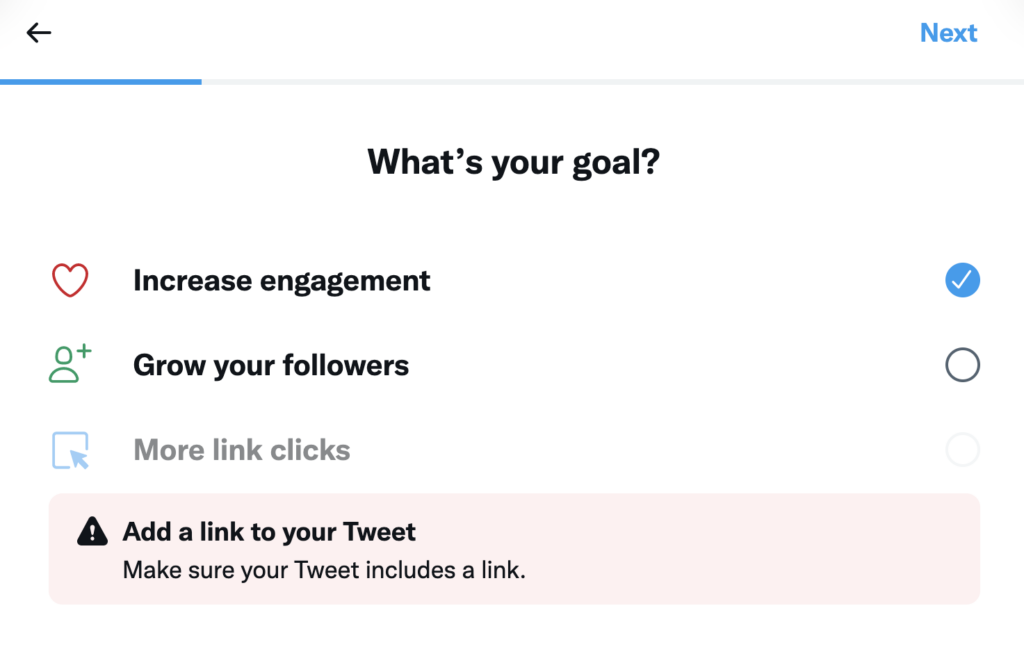Click the More link clicks label text
Viewport: 1024px width, 665px height.
click(241, 450)
